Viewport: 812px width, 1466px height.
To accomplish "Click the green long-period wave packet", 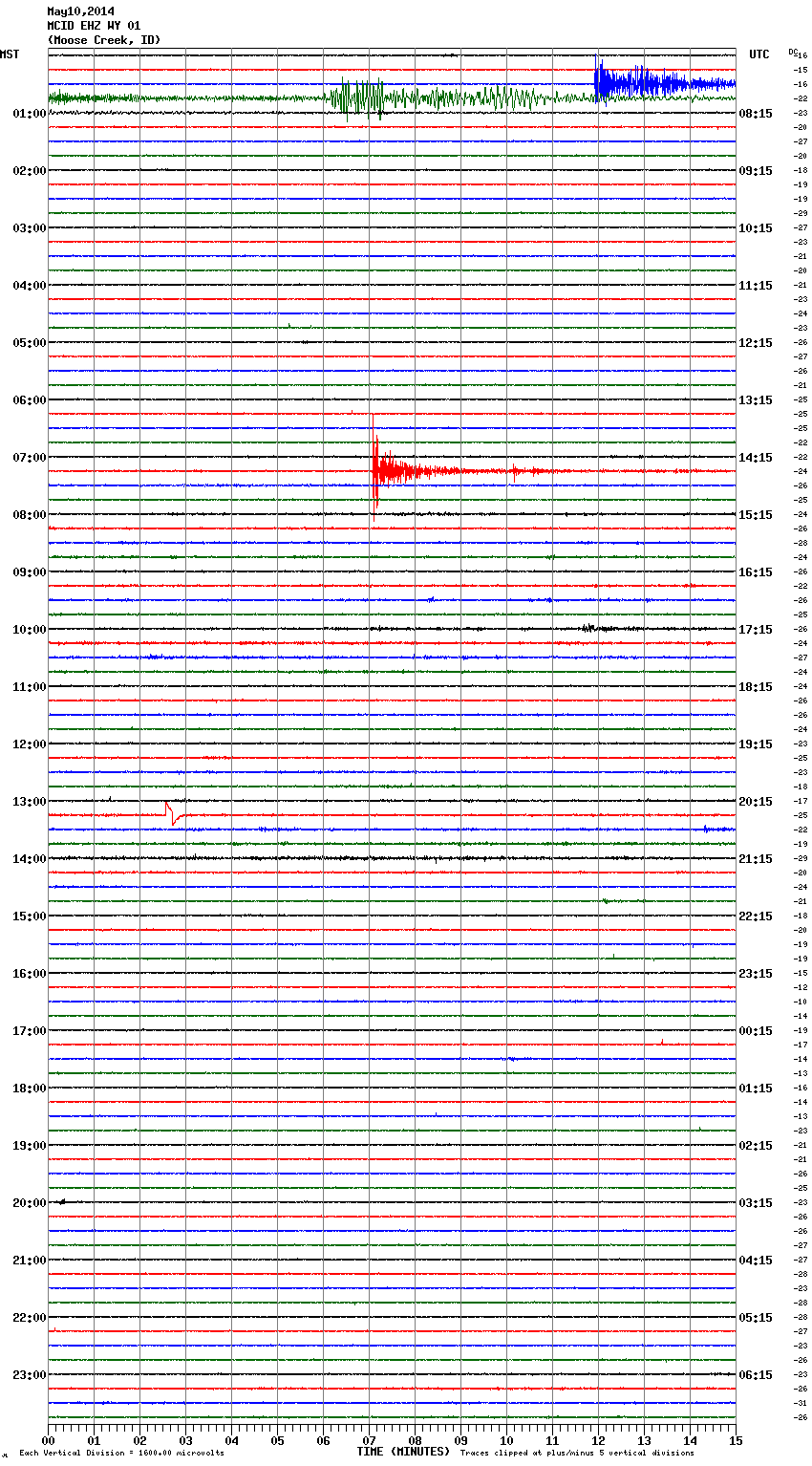I will pyautogui.click(x=358, y=97).
